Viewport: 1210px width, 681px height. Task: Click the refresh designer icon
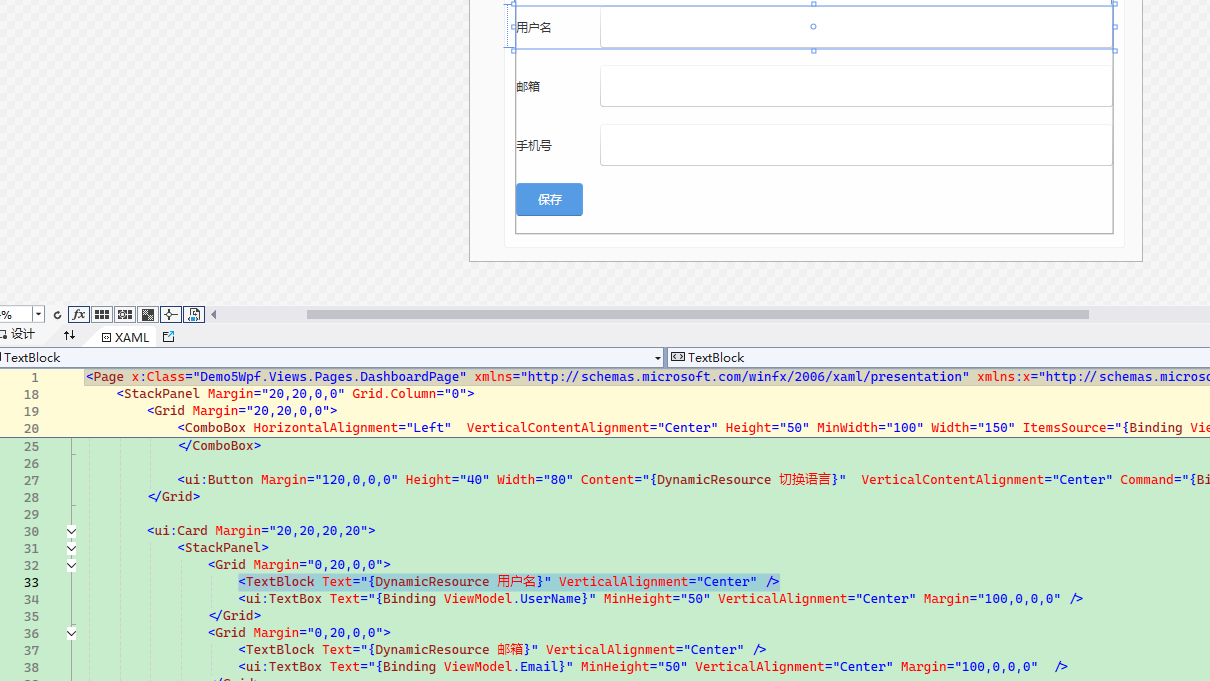click(x=57, y=315)
